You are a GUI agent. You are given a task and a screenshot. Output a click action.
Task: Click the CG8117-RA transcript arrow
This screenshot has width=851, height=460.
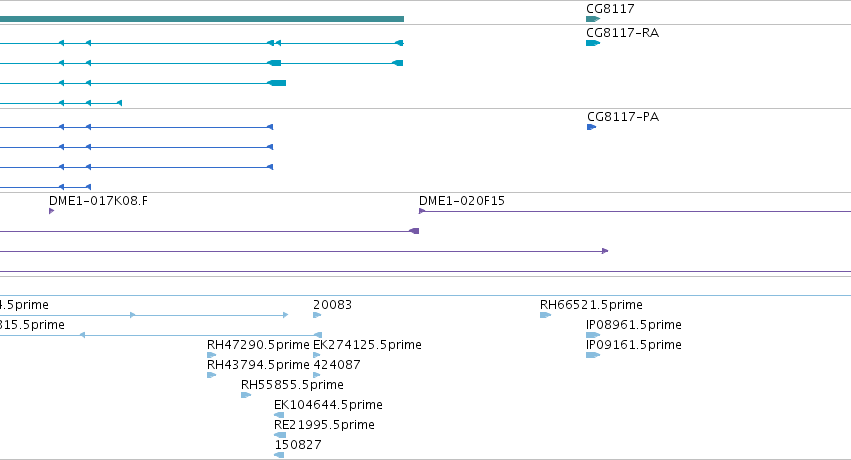click(x=593, y=43)
